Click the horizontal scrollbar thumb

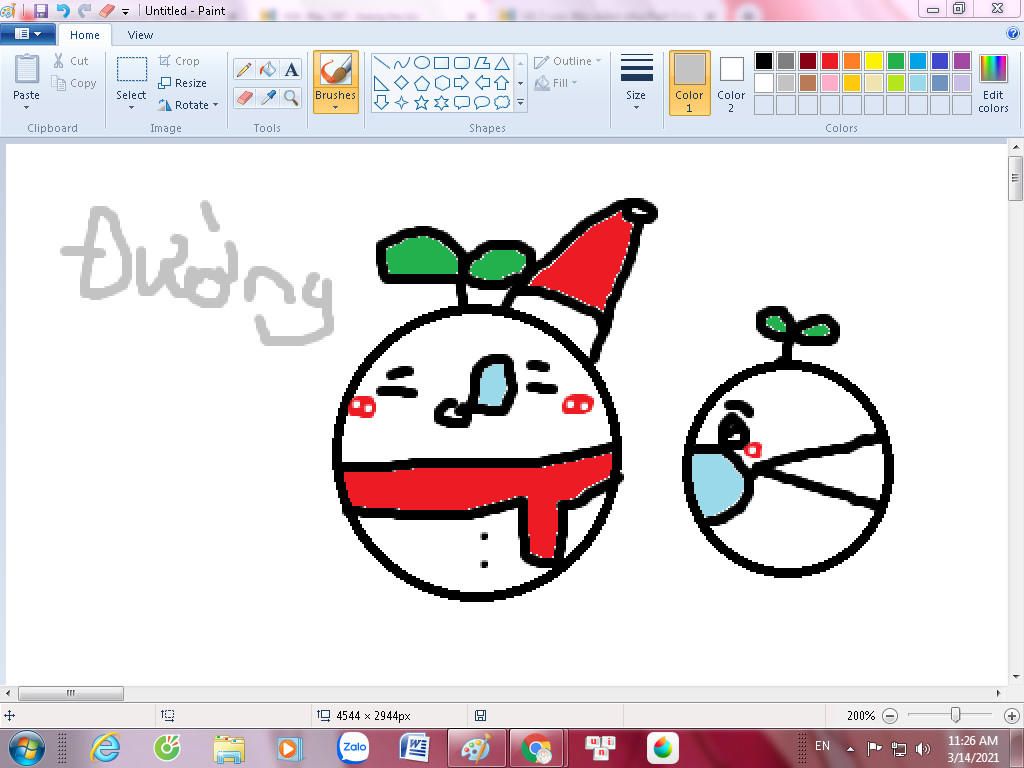tap(71, 693)
